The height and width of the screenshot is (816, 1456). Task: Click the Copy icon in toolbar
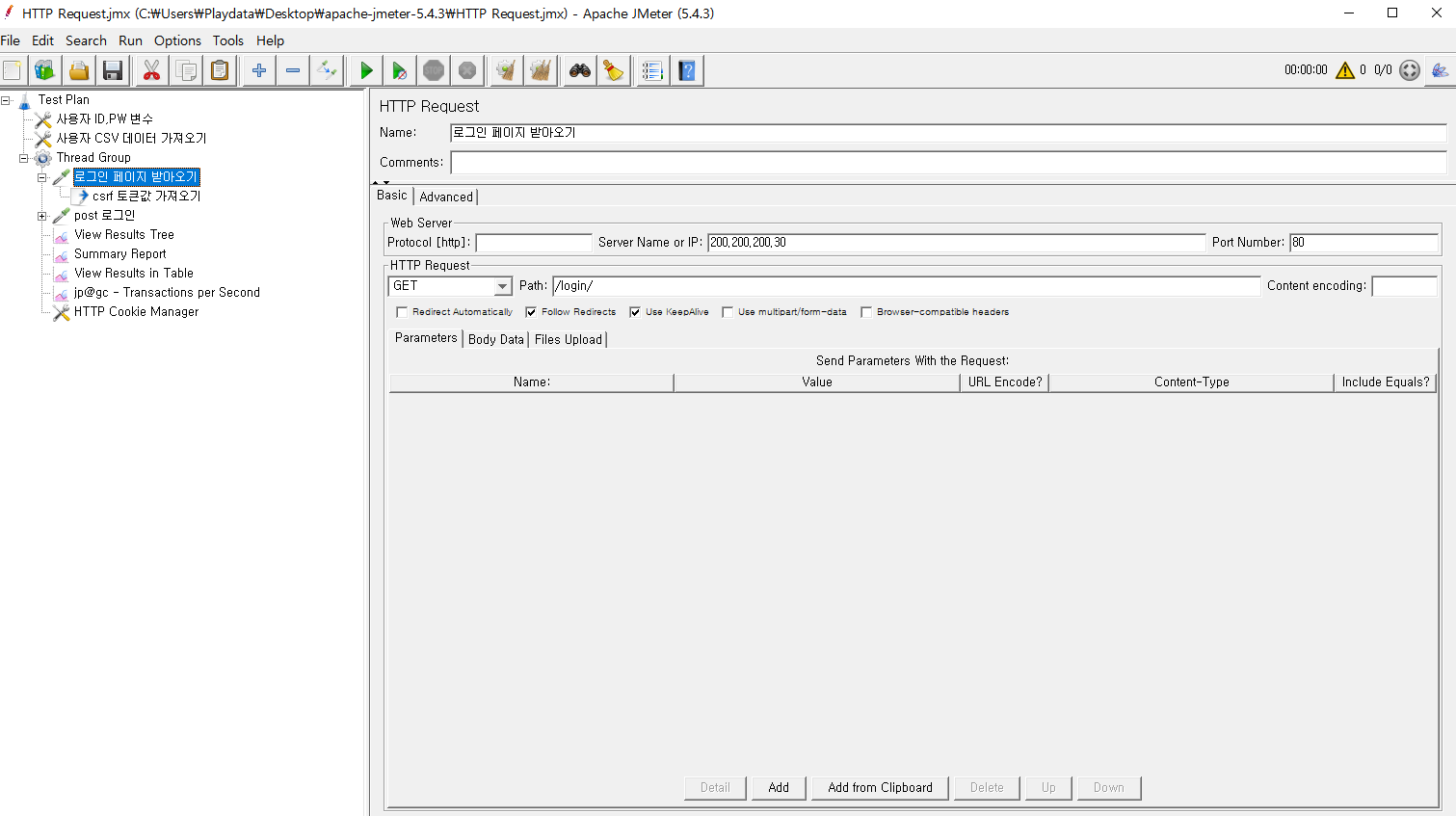click(186, 70)
